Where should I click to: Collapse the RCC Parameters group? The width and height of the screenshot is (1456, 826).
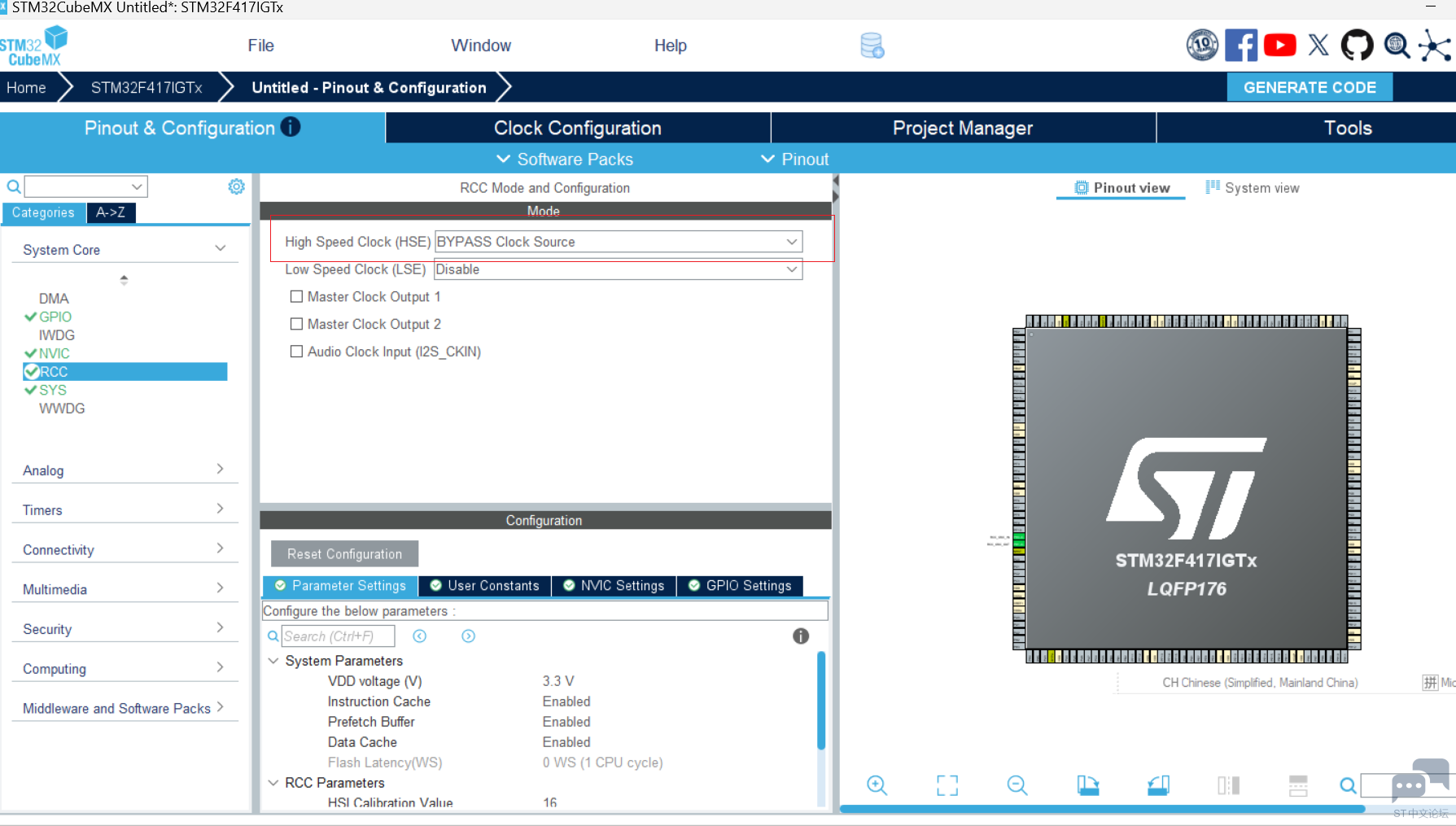click(273, 783)
